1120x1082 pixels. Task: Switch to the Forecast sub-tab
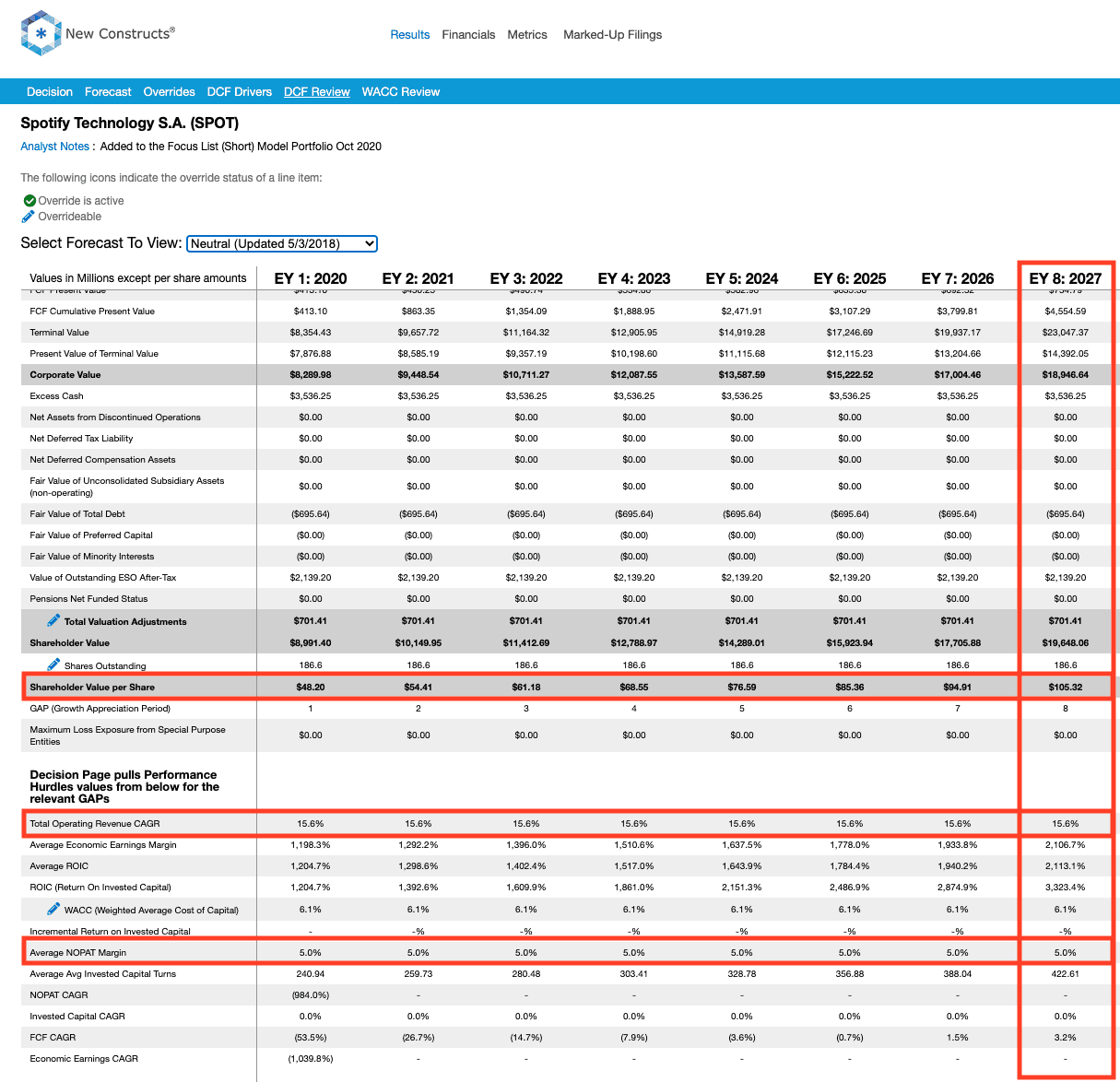coord(108,92)
